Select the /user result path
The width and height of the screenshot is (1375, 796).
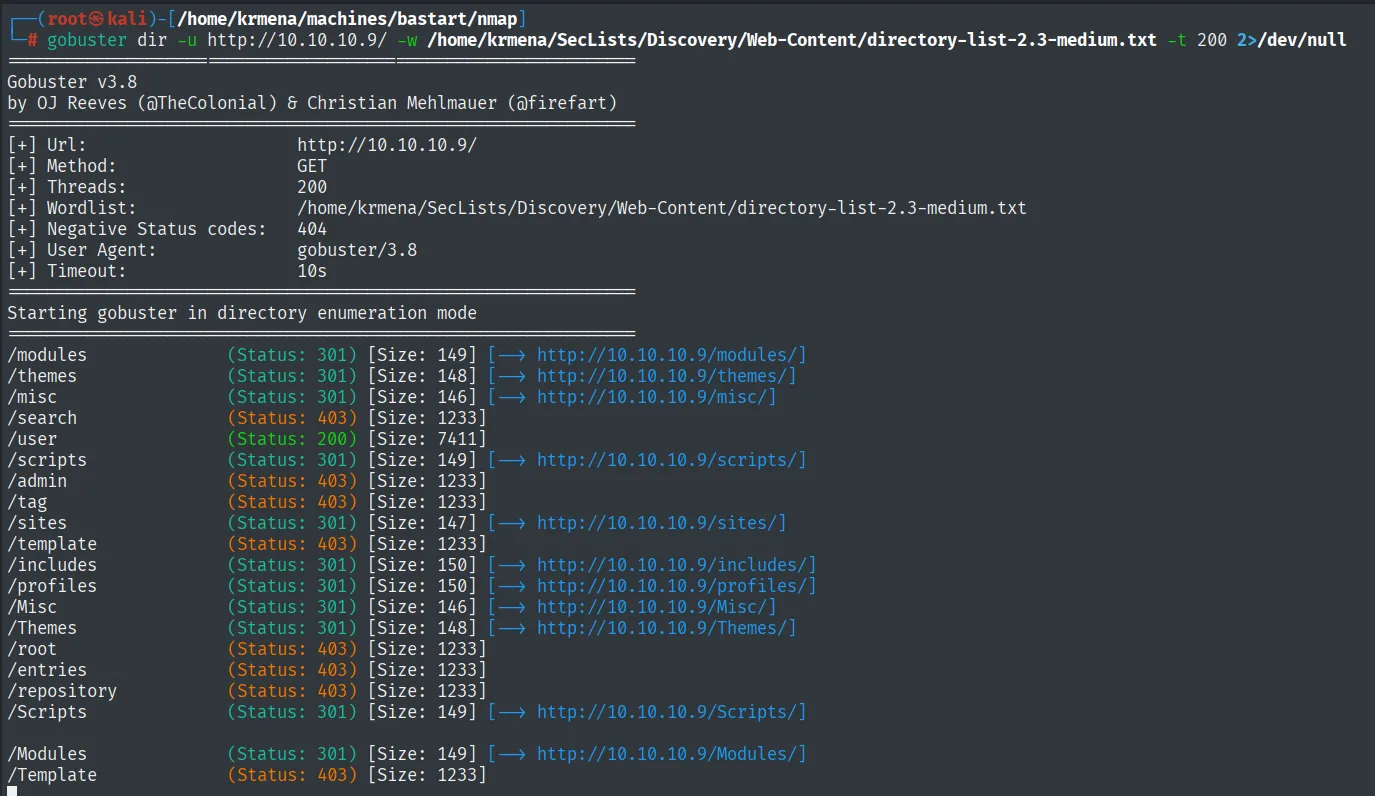click(x=32, y=439)
